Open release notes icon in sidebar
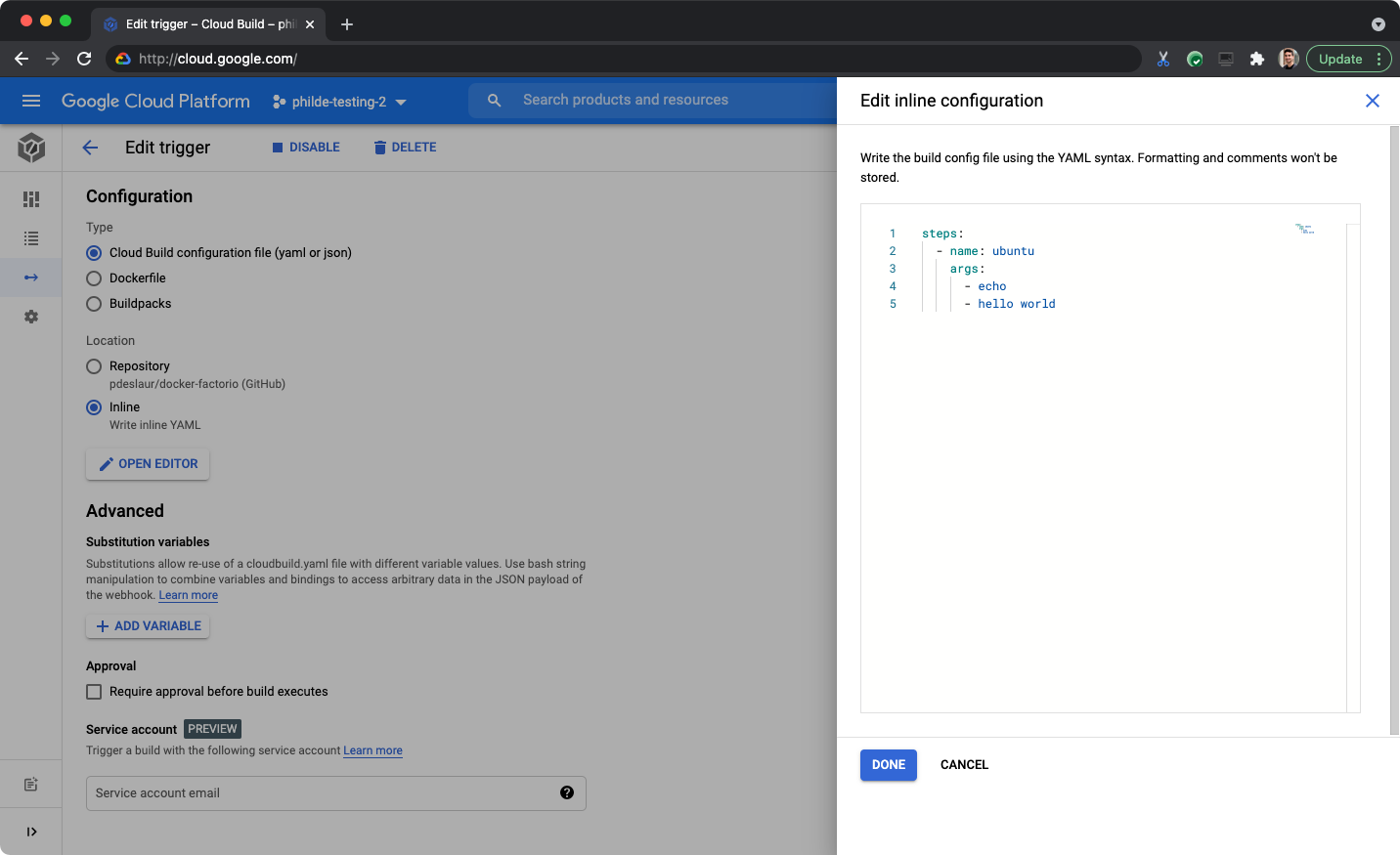This screenshot has height=855, width=1400. (31, 784)
